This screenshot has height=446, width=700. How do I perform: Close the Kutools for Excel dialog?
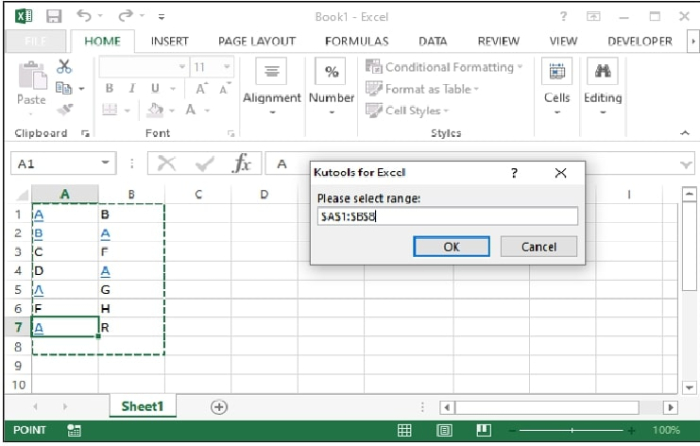pos(561,173)
